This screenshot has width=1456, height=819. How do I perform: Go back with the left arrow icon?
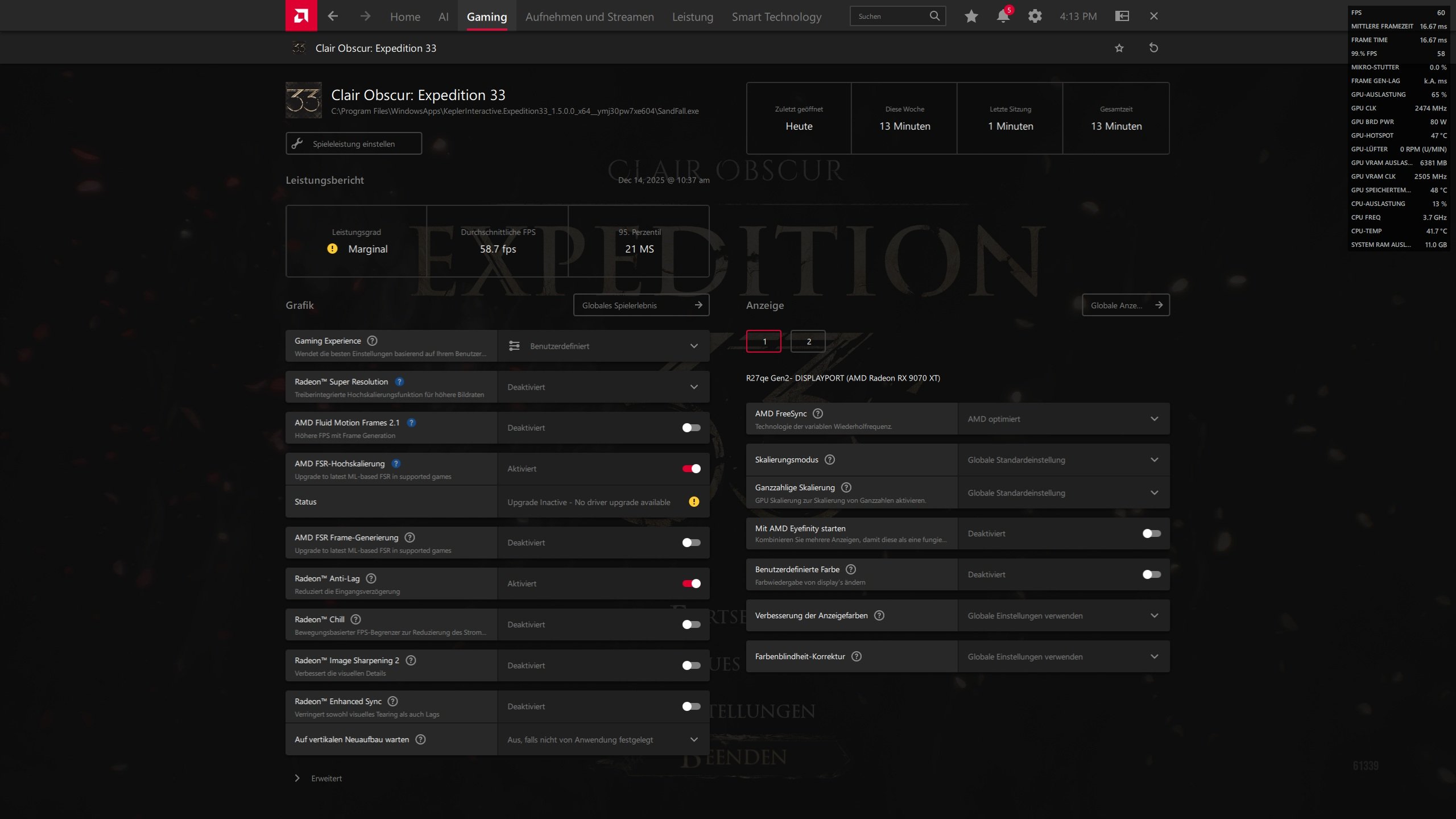(333, 16)
